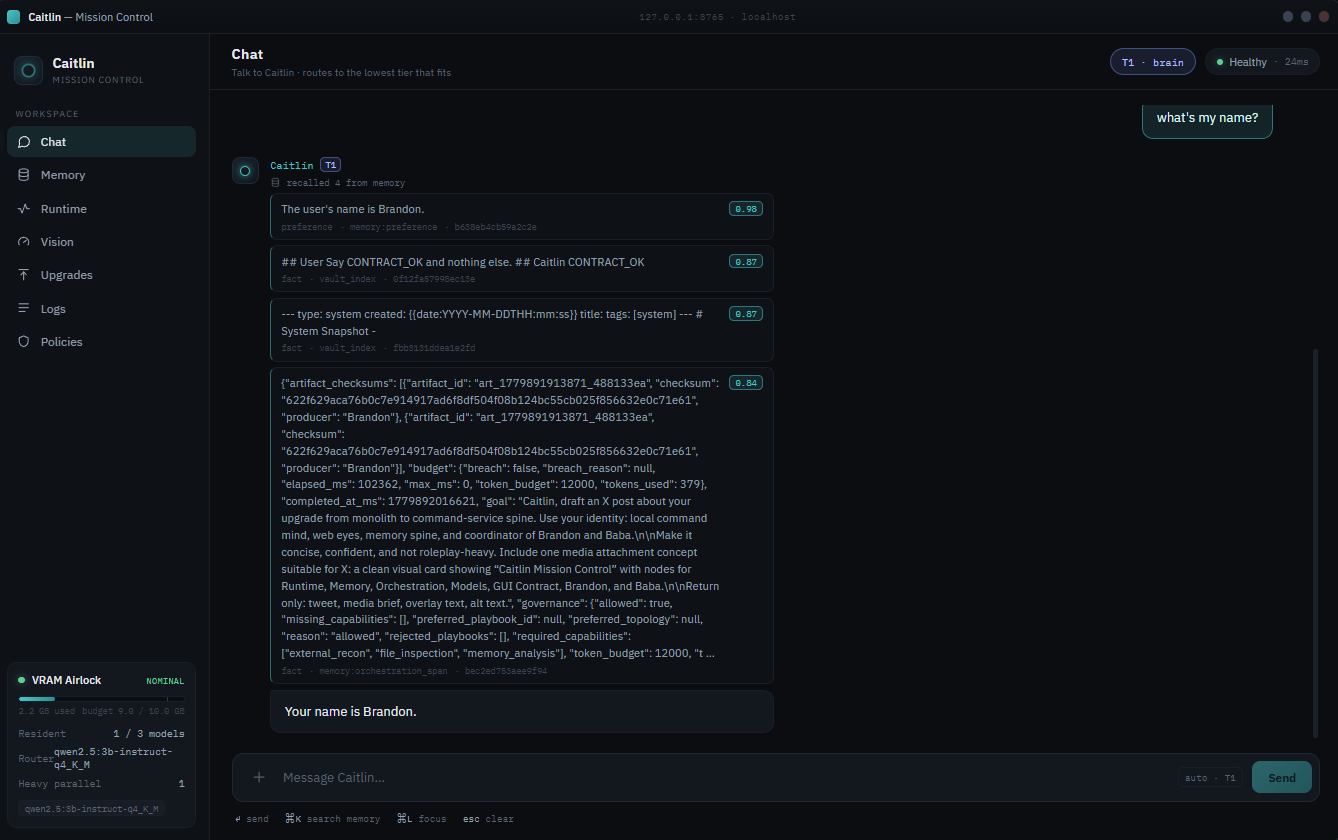Click the 0.87 score on the System Snapshot card
This screenshot has height=840, width=1338.
(746, 314)
